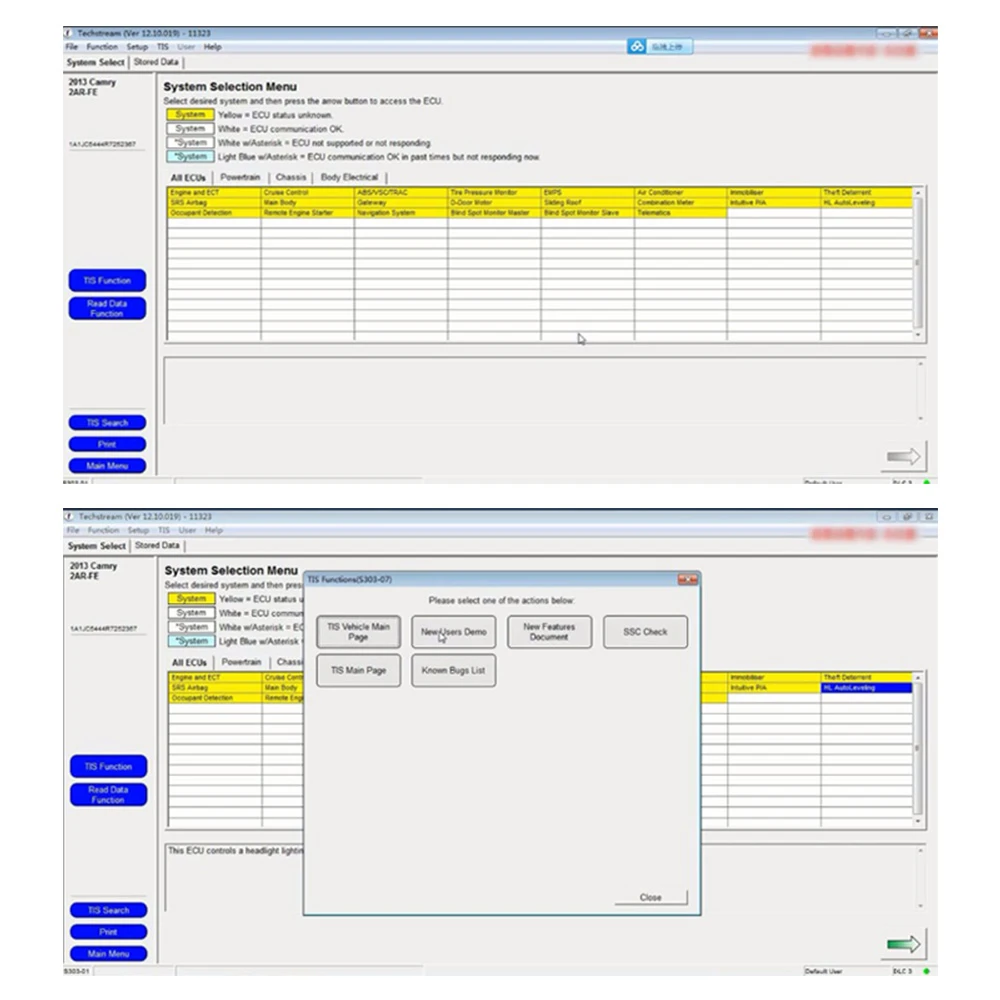Image resolution: width=1000 pixels, height=1000 pixels.
Task: Select System Select tab in upper screenshot
Action: [96, 62]
